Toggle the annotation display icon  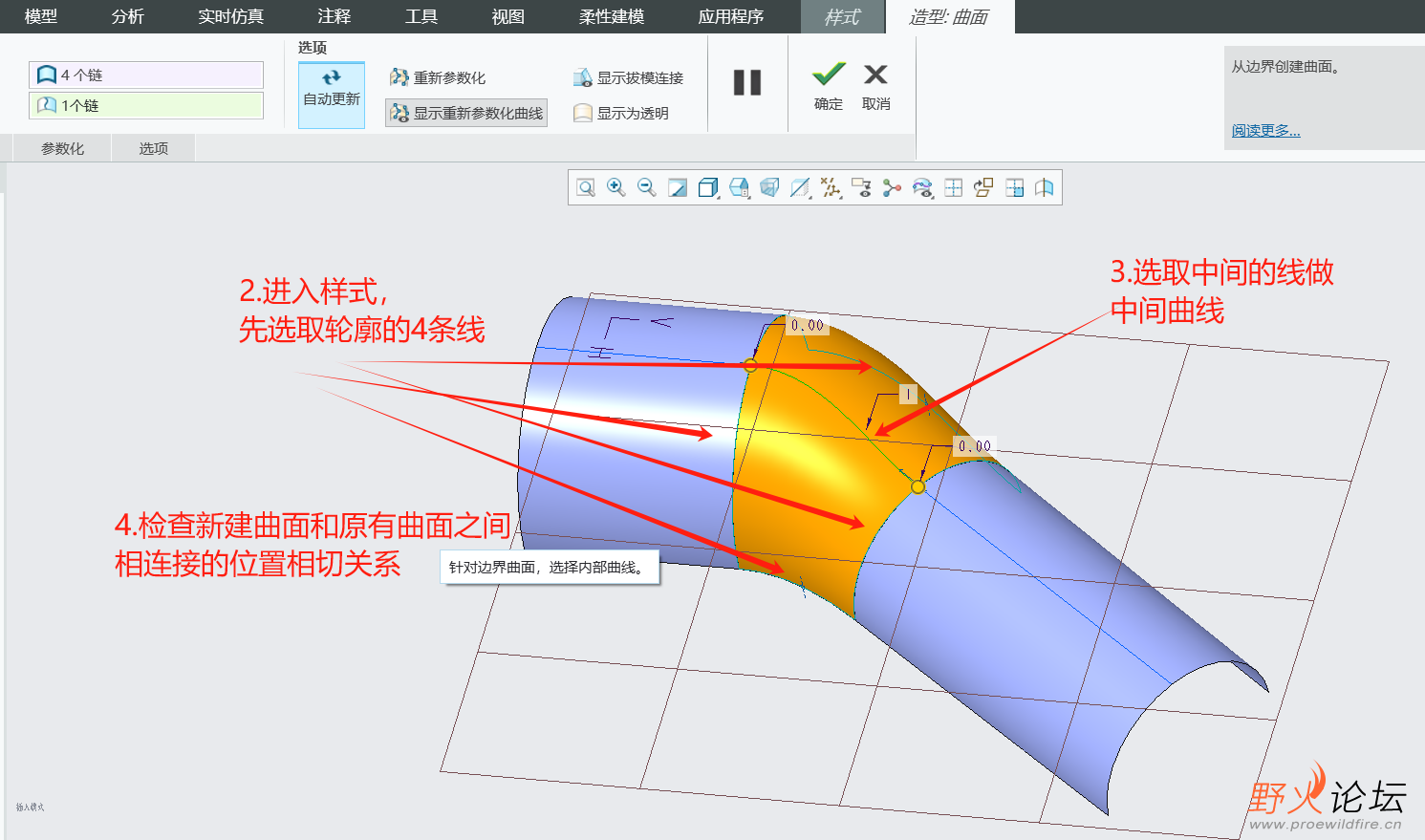tap(861, 187)
